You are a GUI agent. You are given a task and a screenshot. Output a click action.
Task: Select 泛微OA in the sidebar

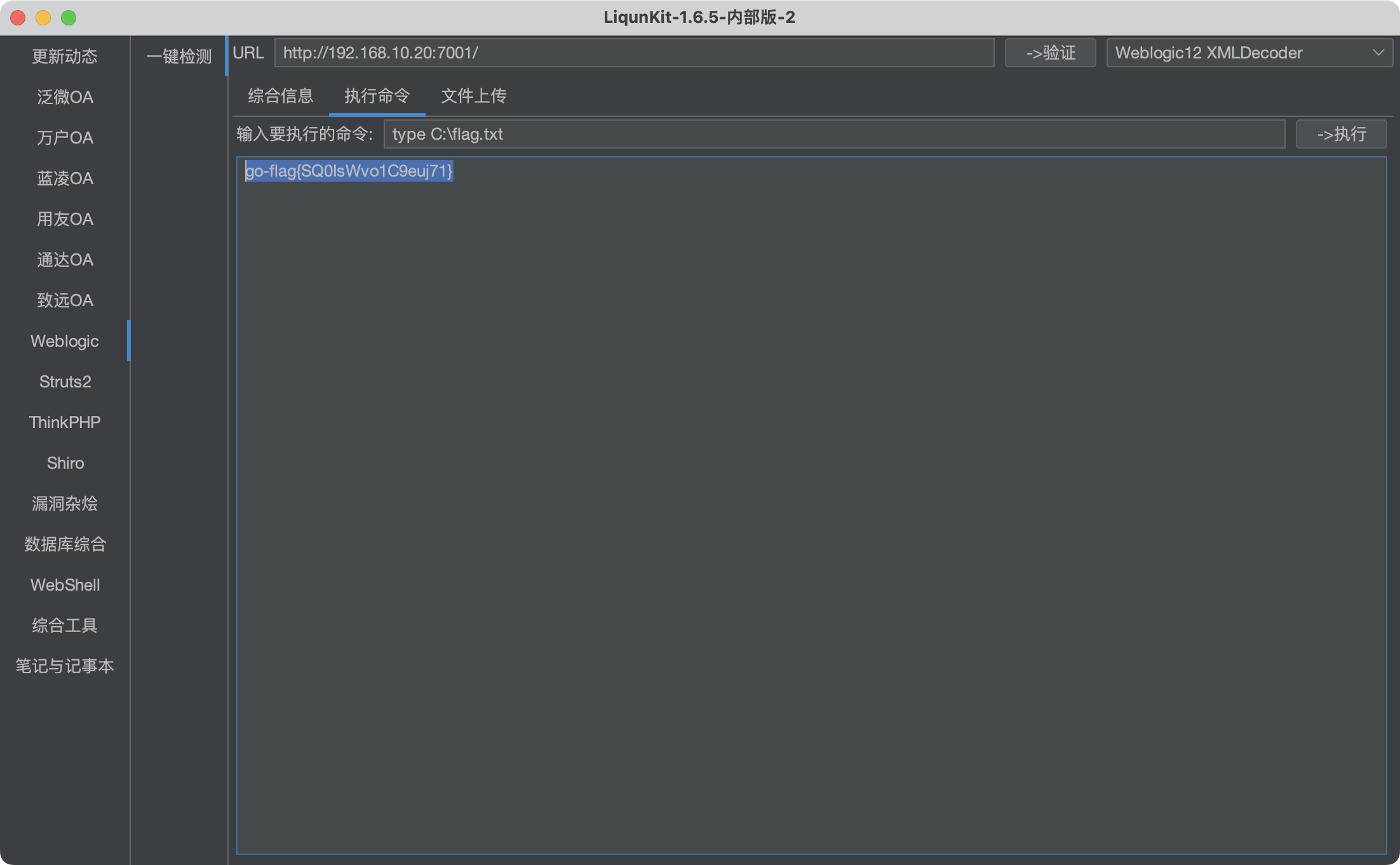(65, 97)
